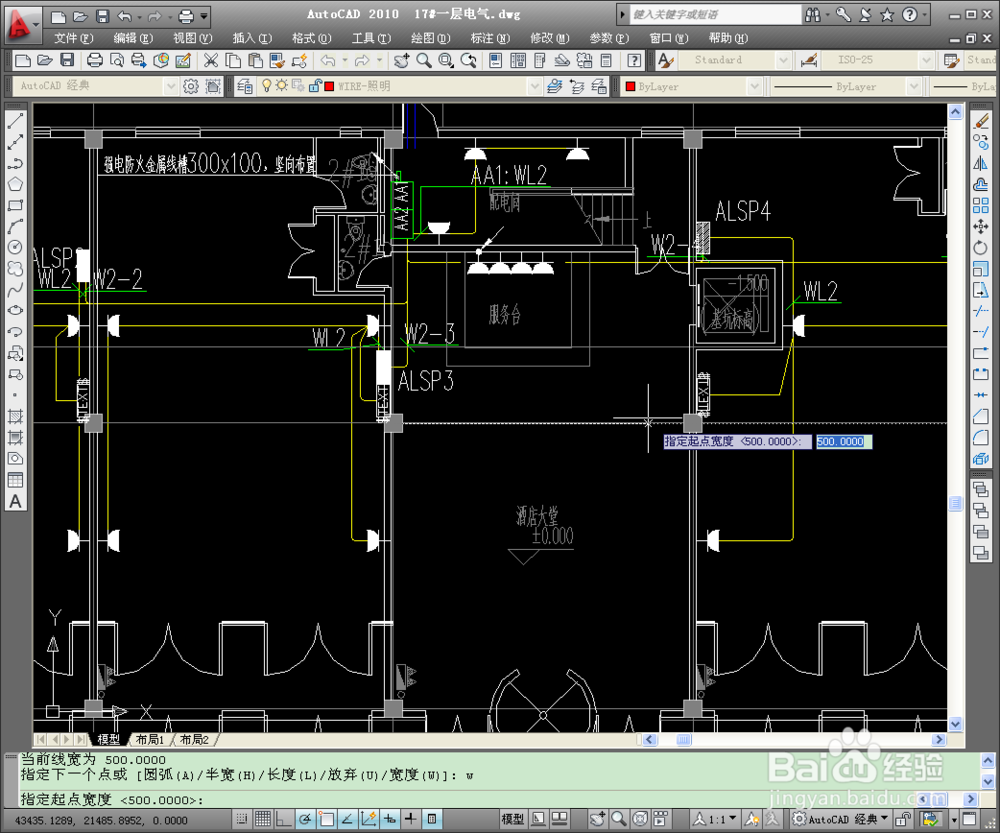Open the ByLayer color dropdown
The height and width of the screenshot is (833, 1000).
click(x=754, y=86)
